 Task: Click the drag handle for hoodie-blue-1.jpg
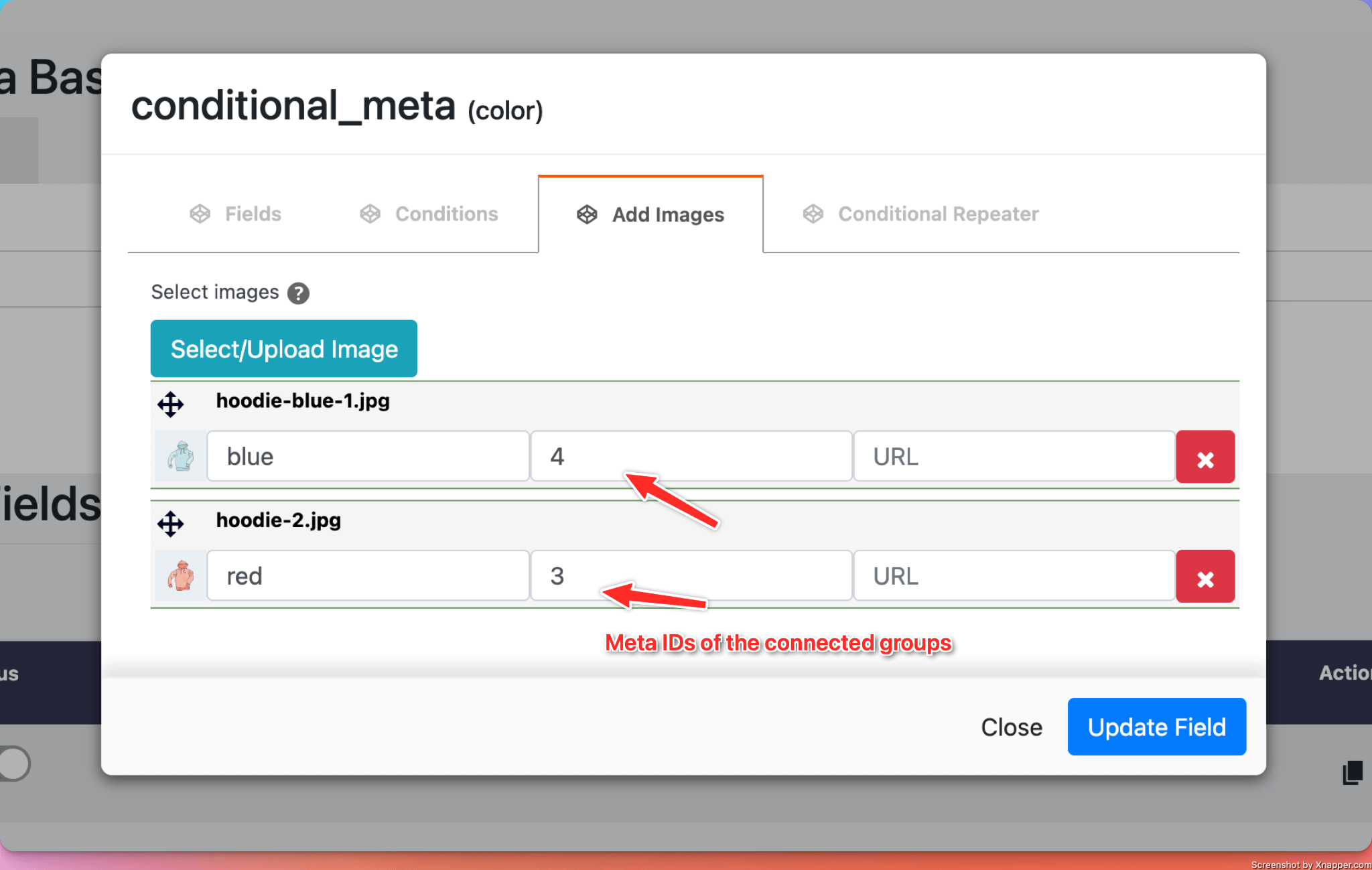pos(170,404)
